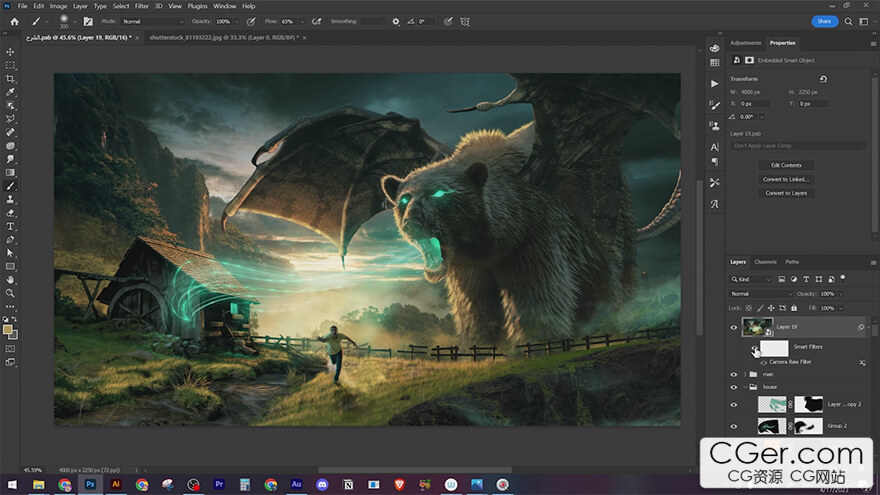Select the Hand tool
The width and height of the screenshot is (880, 495).
(x=10, y=279)
